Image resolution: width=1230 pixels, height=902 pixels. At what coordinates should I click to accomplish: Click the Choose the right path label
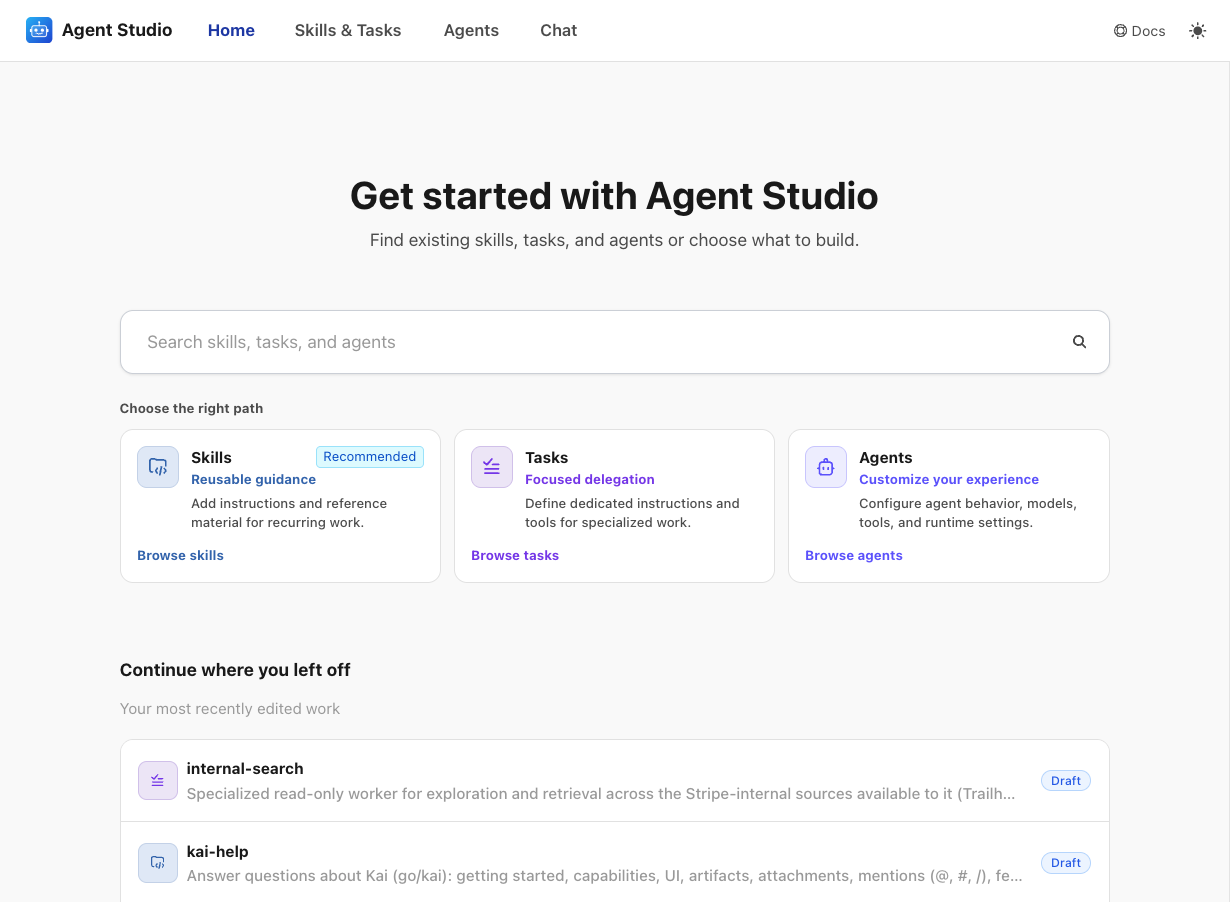191,408
